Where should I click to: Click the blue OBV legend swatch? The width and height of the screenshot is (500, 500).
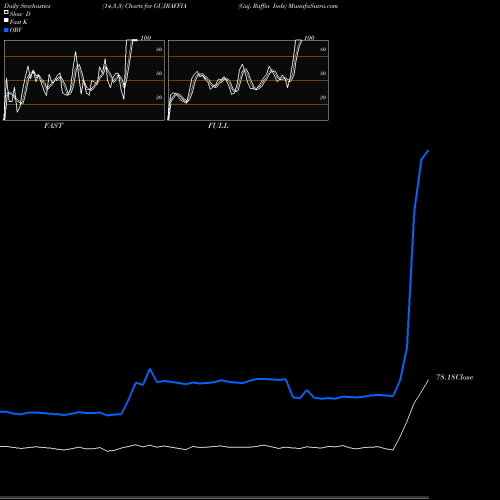pyautogui.click(x=6, y=30)
